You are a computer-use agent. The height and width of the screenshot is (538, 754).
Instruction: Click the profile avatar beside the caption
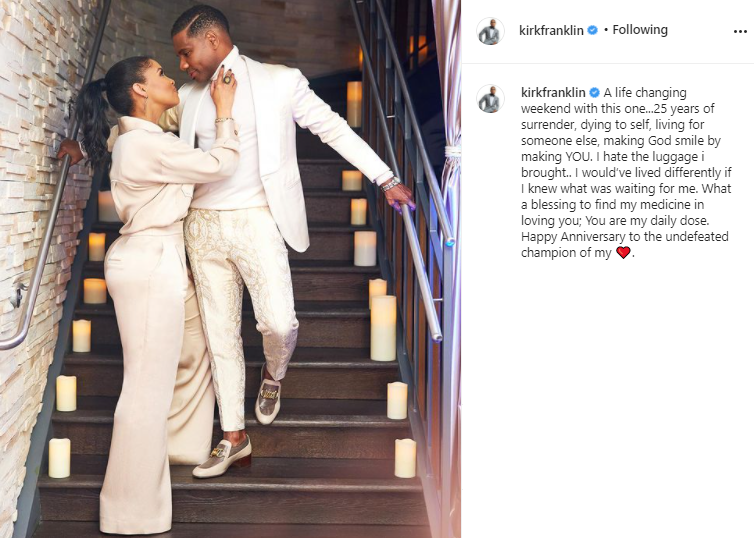[490, 99]
